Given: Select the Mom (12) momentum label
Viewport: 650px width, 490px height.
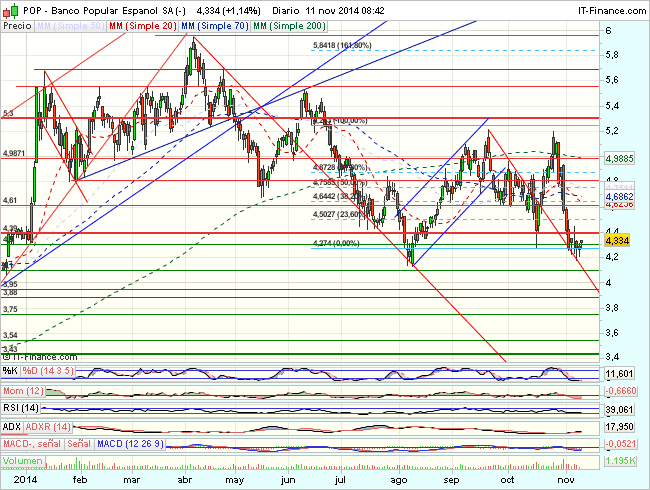Looking at the screenshot, I should (x=23, y=391).
